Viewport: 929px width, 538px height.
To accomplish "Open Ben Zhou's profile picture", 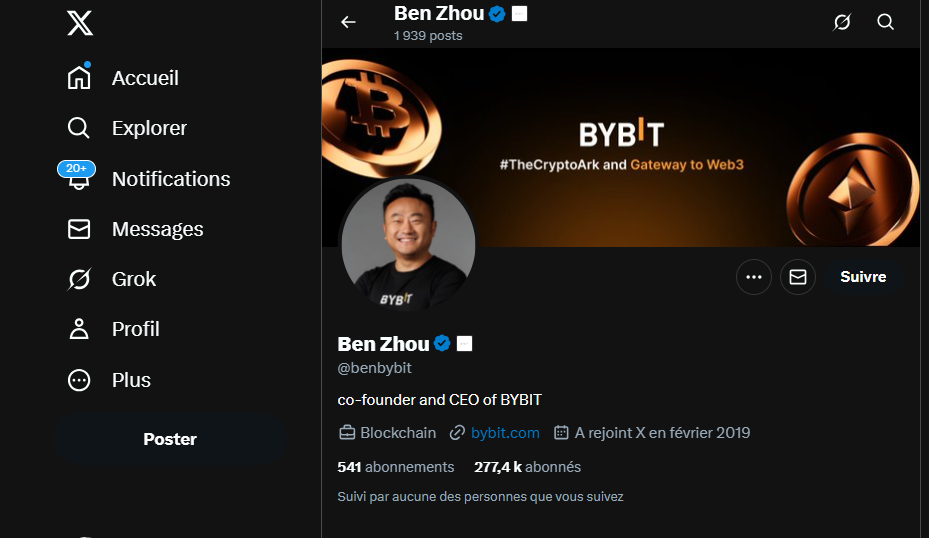I will tap(407, 246).
